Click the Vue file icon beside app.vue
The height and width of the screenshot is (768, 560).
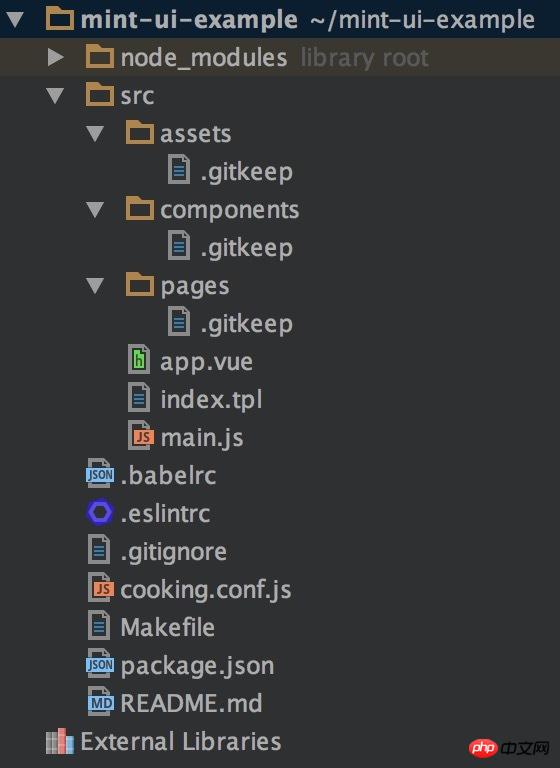pos(139,360)
